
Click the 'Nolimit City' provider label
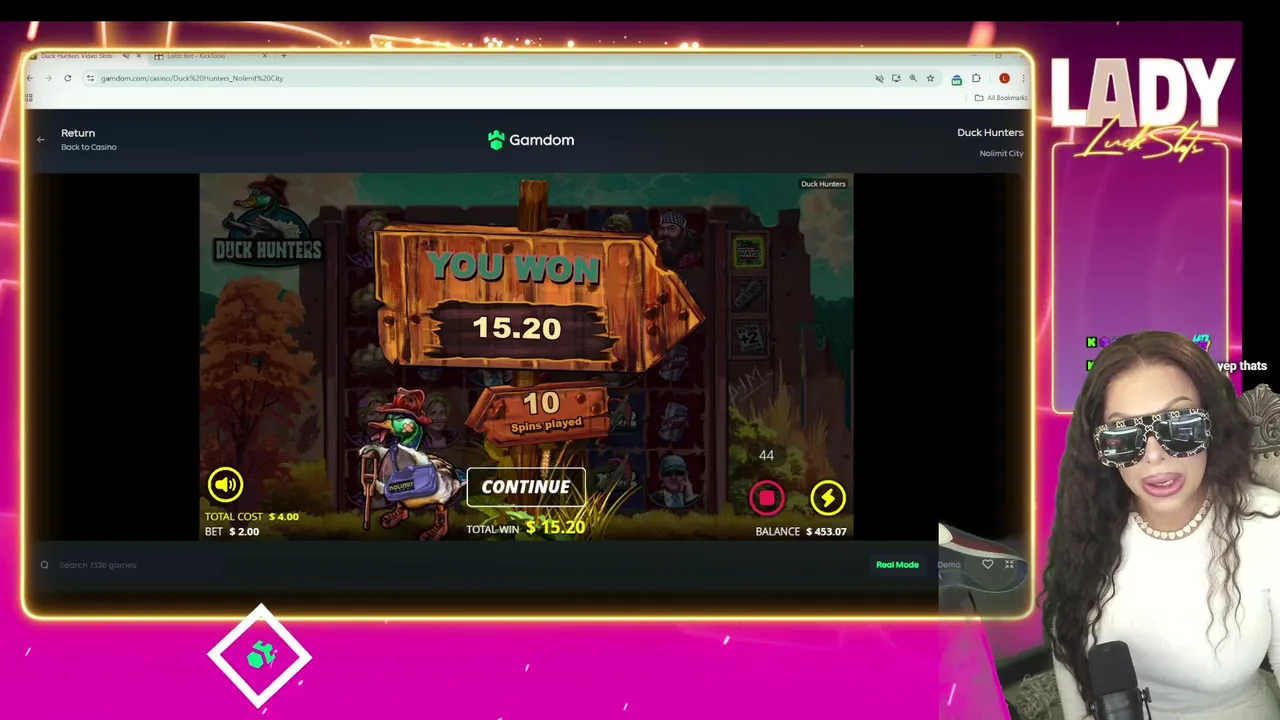click(x=1001, y=154)
